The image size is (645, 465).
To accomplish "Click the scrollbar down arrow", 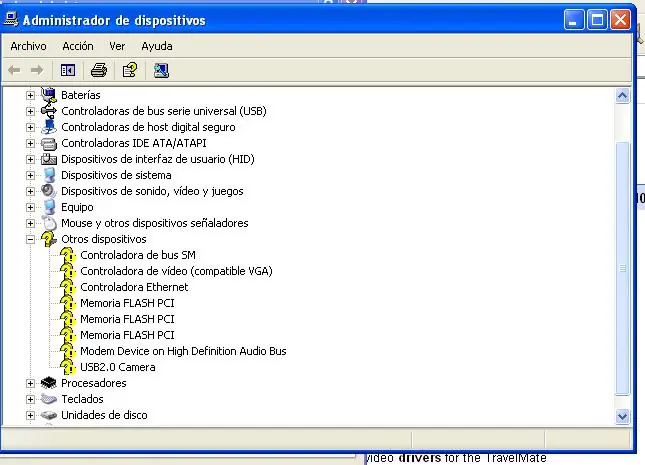I will pos(622,416).
